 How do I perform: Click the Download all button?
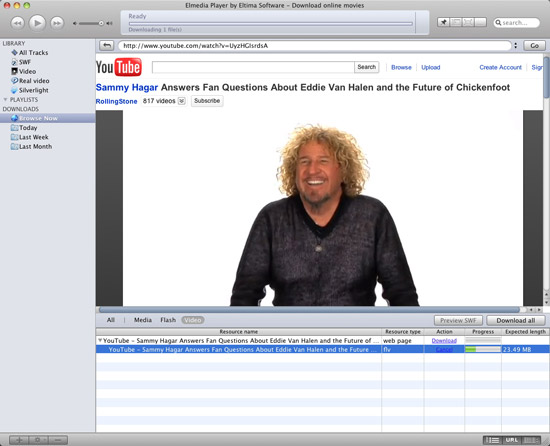tap(516, 320)
